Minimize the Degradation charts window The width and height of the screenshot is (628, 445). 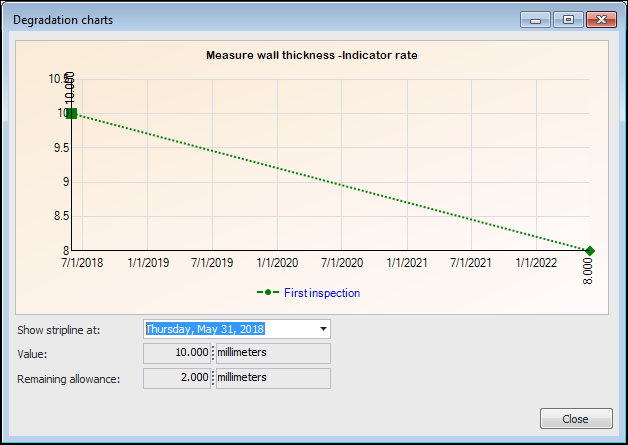coord(535,20)
